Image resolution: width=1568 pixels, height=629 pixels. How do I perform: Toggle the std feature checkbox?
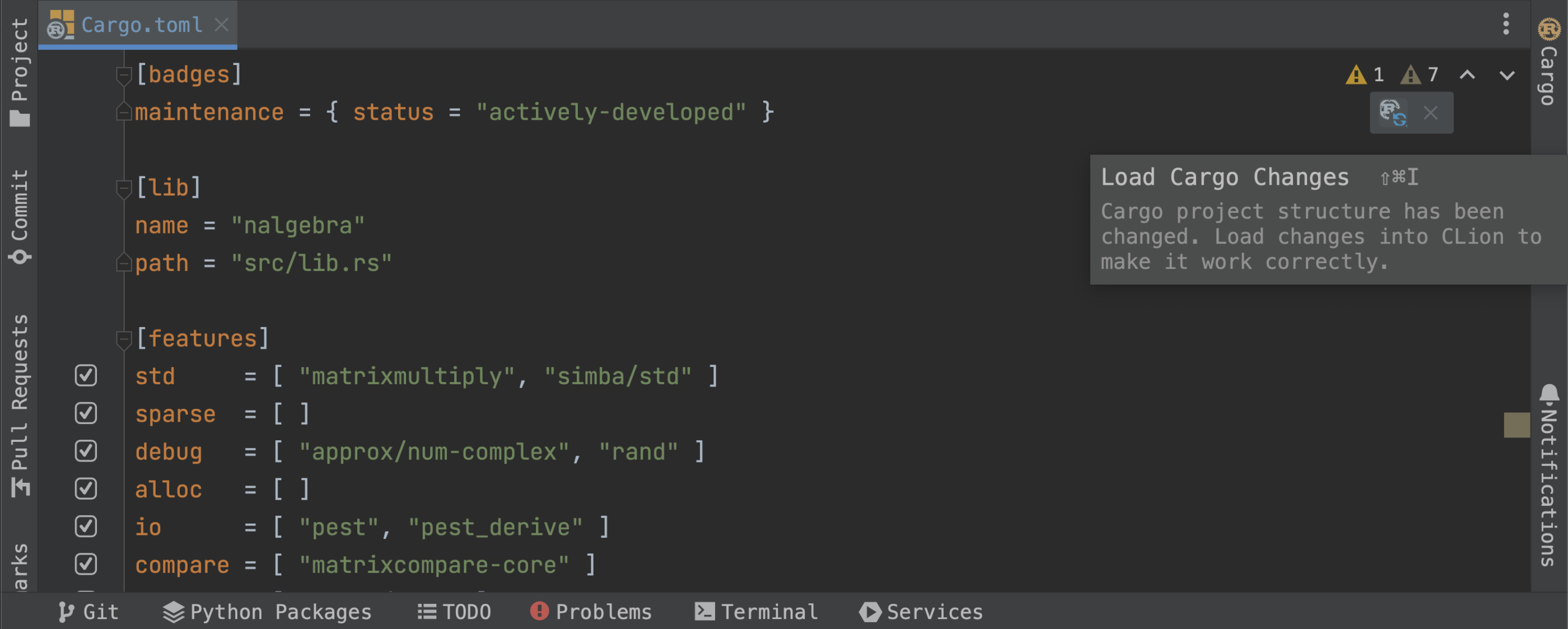pyautogui.click(x=86, y=376)
